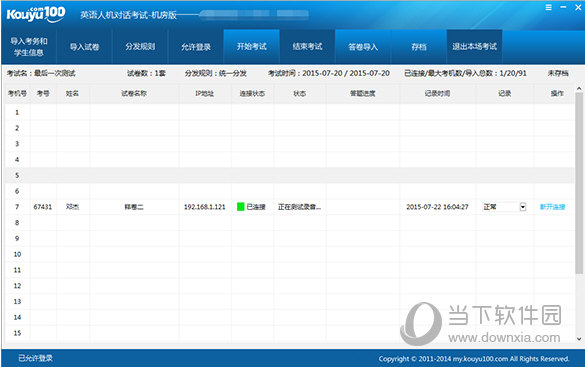This screenshot has height=367, width=585.
Task: Click scrollbar down arrow of table
Action: [x=579, y=339]
